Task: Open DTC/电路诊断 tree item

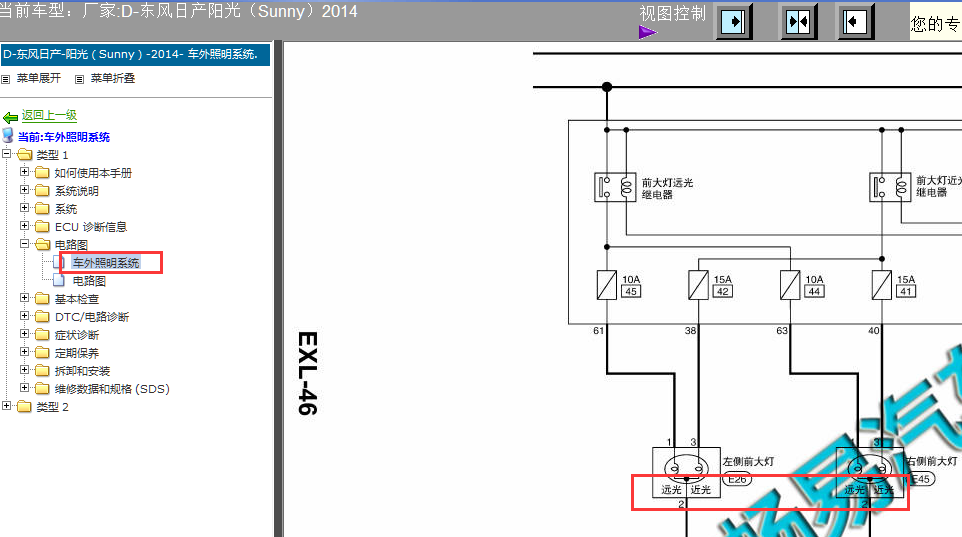Action: pyautogui.click(x=92, y=317)
